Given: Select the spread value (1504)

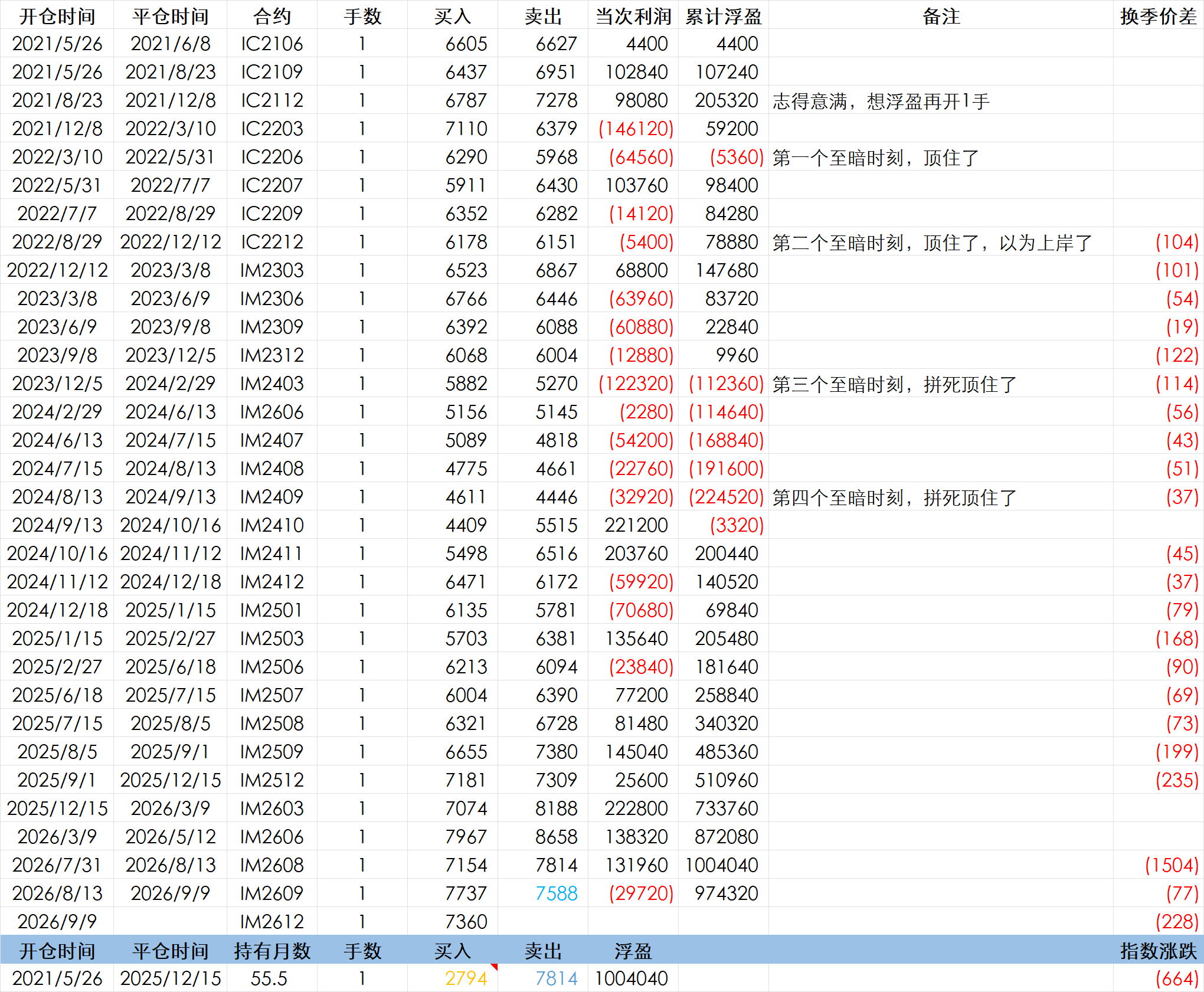Looking at the screenshot, I should pyautogui.click(x=1172, y=865).
